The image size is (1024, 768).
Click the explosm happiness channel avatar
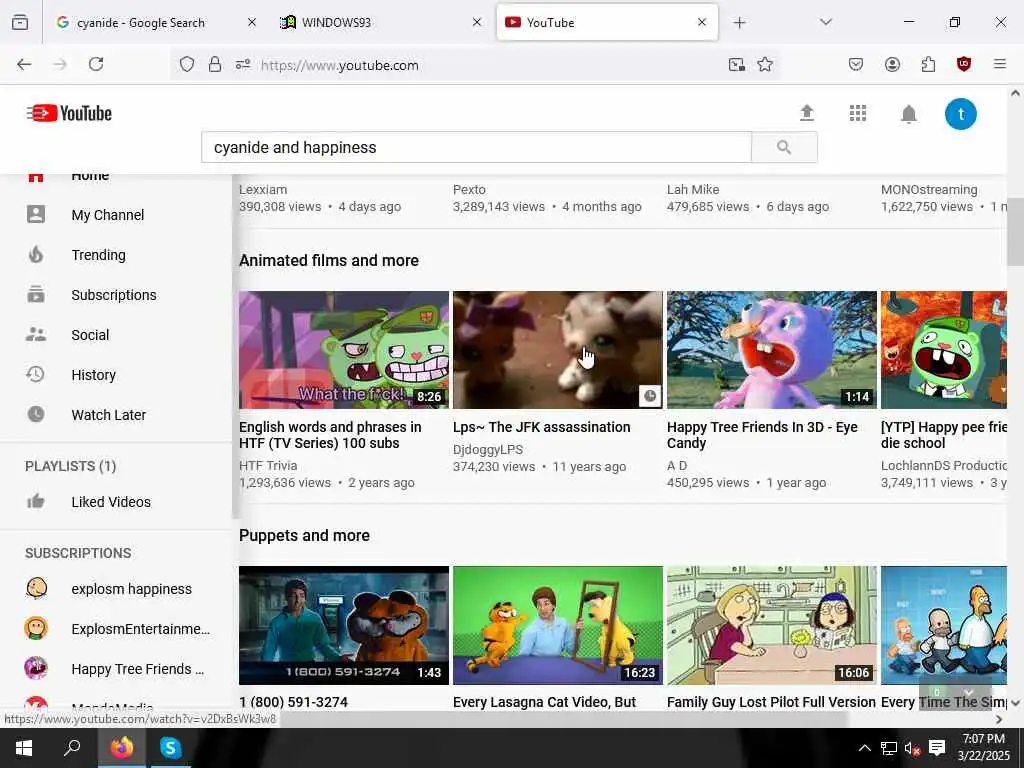point(36,588)
